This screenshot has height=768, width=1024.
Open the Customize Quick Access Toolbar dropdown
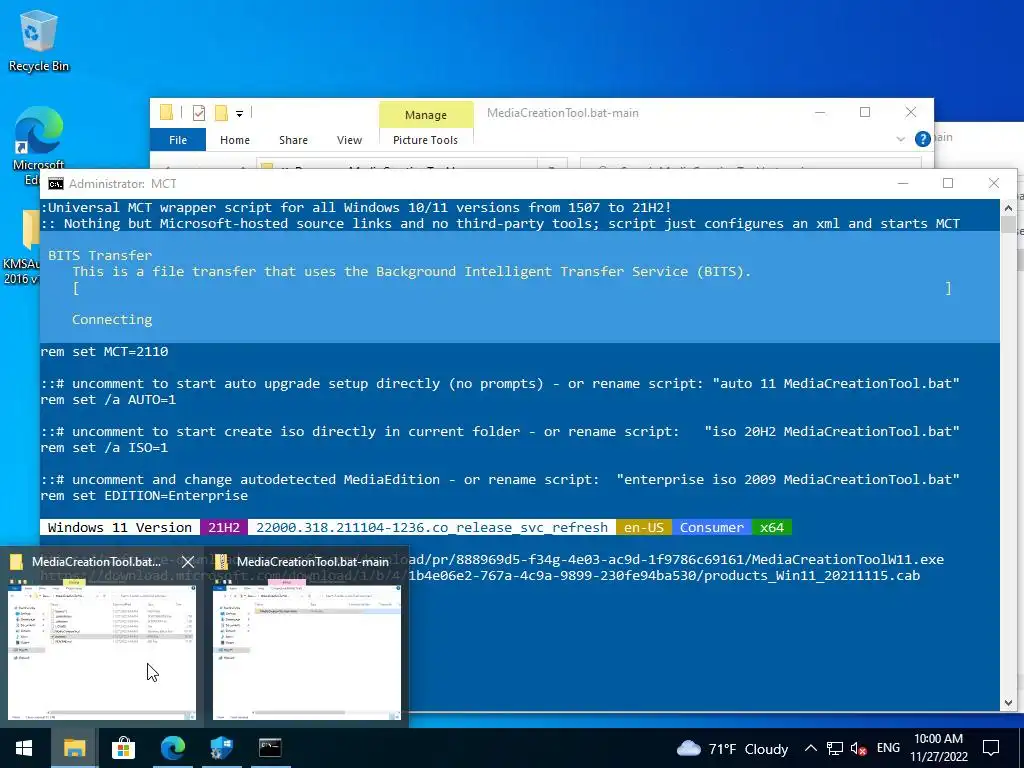[x=239, y=114]
